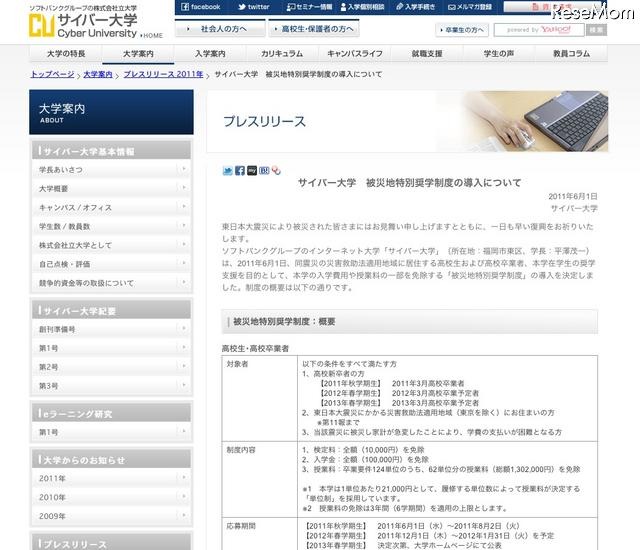Click the laptop photo in press release banner
The image size is (640, 550).
coord(535,121)
